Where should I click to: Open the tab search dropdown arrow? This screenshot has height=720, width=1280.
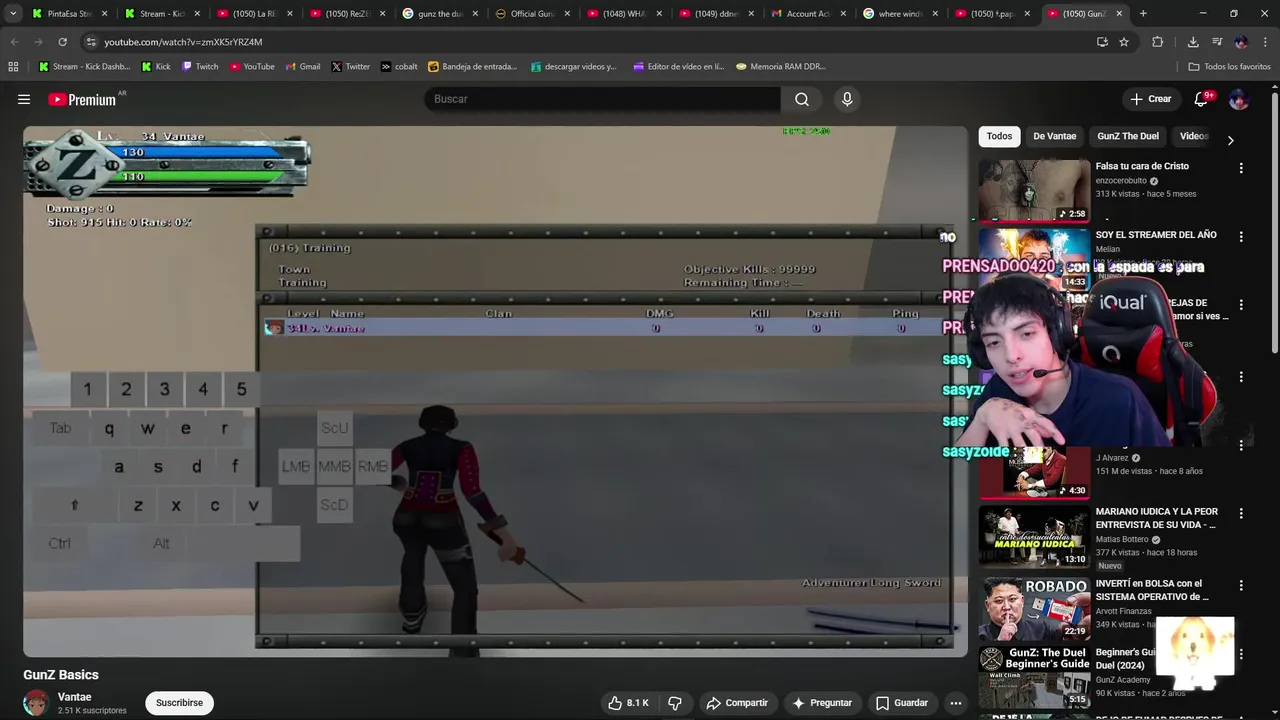point(13,14)
